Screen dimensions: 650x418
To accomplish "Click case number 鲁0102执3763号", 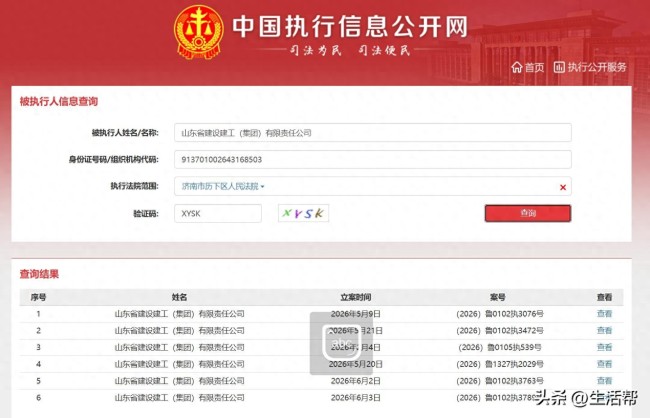I will [500, 381].
